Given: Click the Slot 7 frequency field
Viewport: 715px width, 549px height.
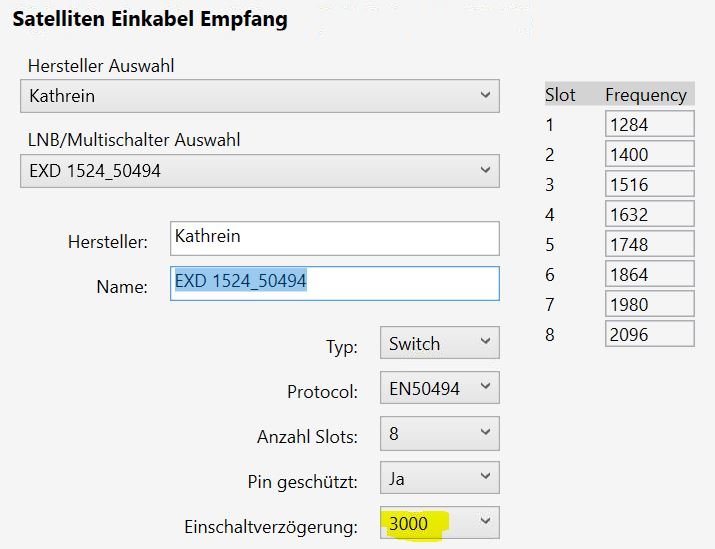Looking at the screenshot, I should click(x=649, y=304).
